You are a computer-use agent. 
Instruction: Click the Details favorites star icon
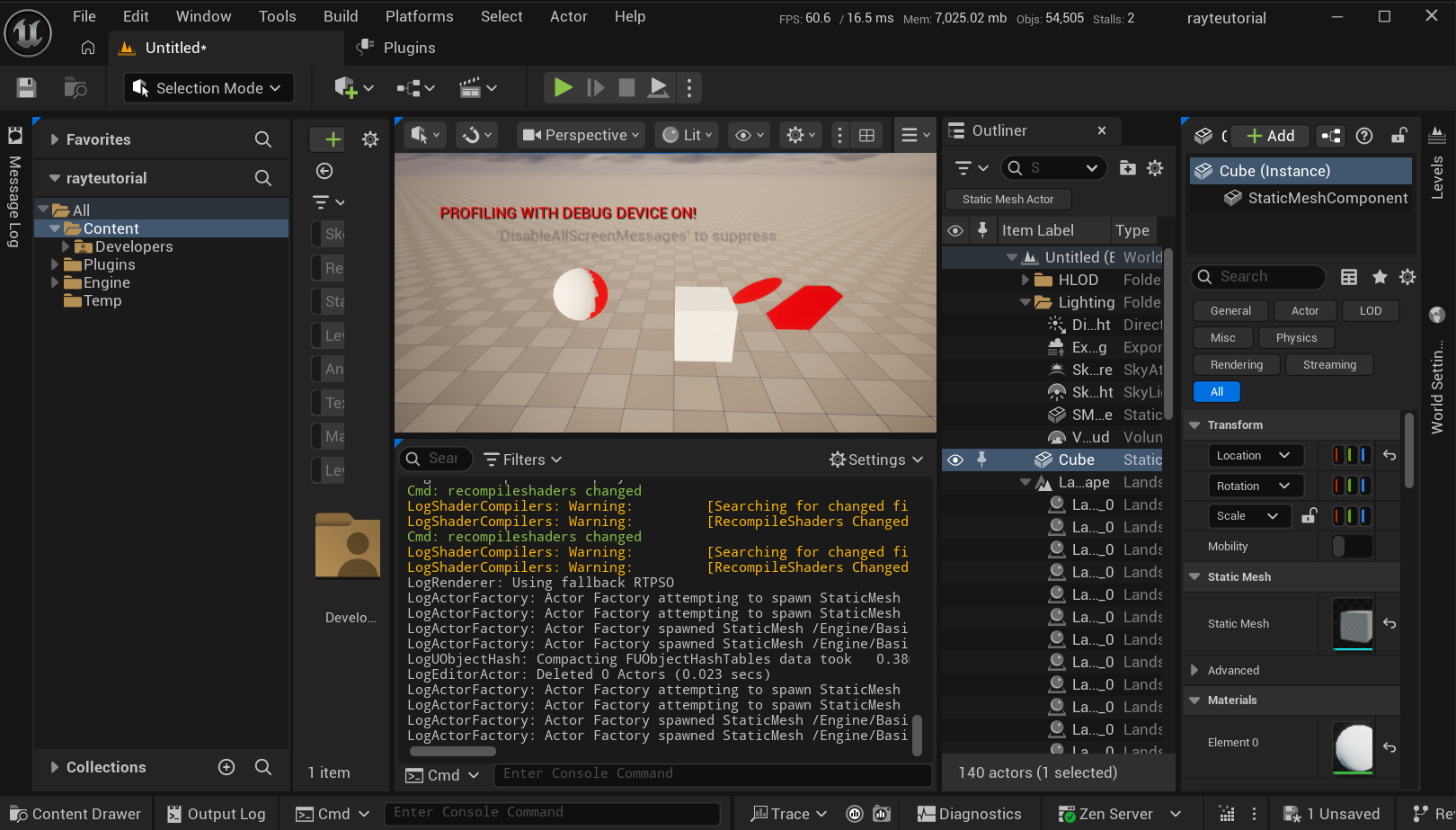click(1380, 277)
